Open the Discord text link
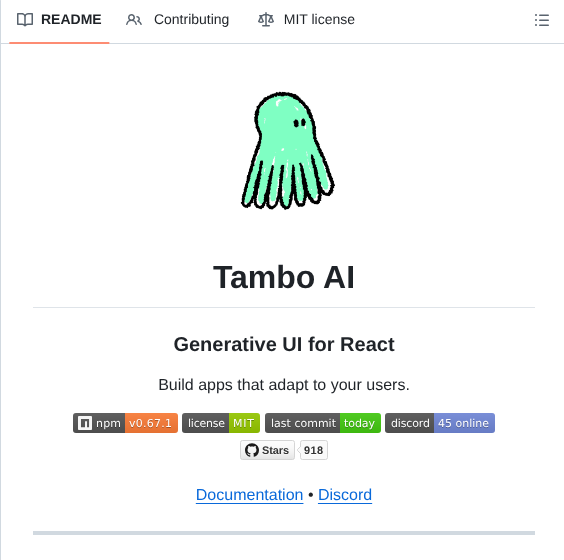Viewport: 564px width, 560px height. coord(345,495)
